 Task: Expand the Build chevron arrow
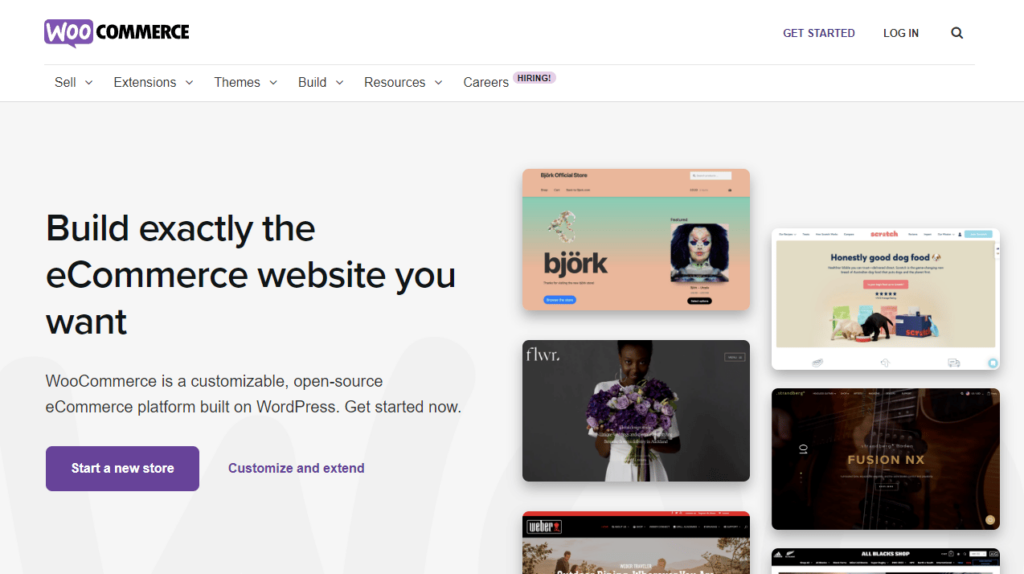click(340, 83)
